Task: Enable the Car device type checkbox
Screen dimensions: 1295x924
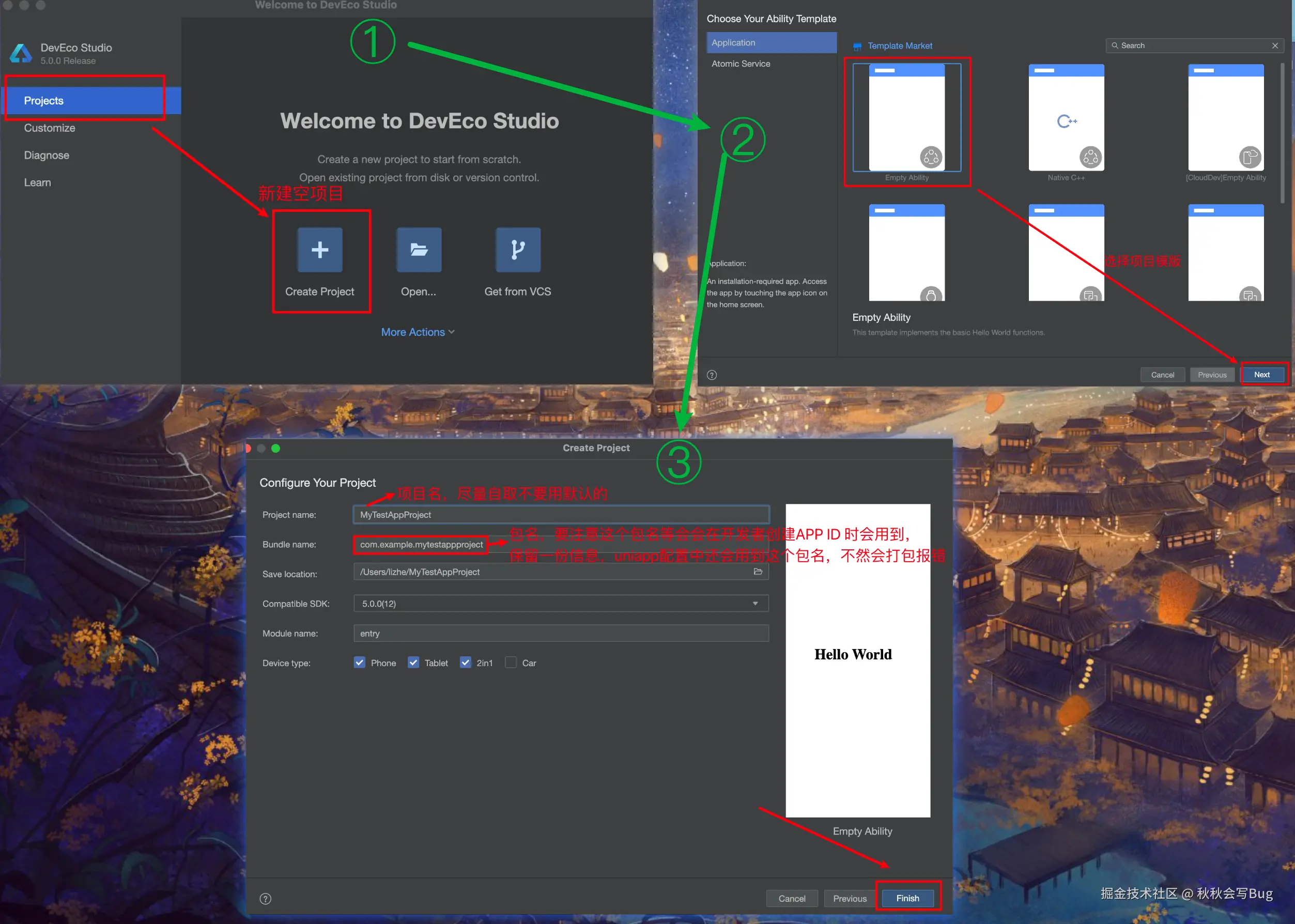Action: pos(511,663)
